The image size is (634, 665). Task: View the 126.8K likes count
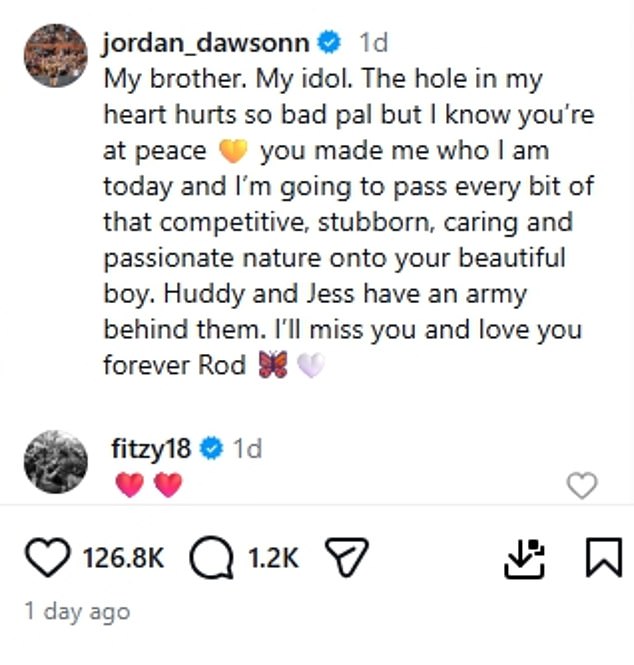[123, 558]
